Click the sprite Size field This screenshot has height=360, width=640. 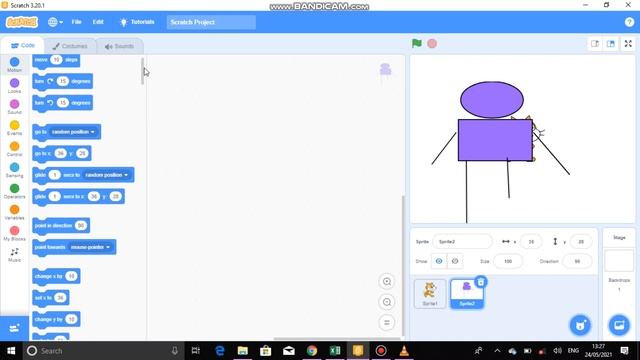[x=508, y=261]
